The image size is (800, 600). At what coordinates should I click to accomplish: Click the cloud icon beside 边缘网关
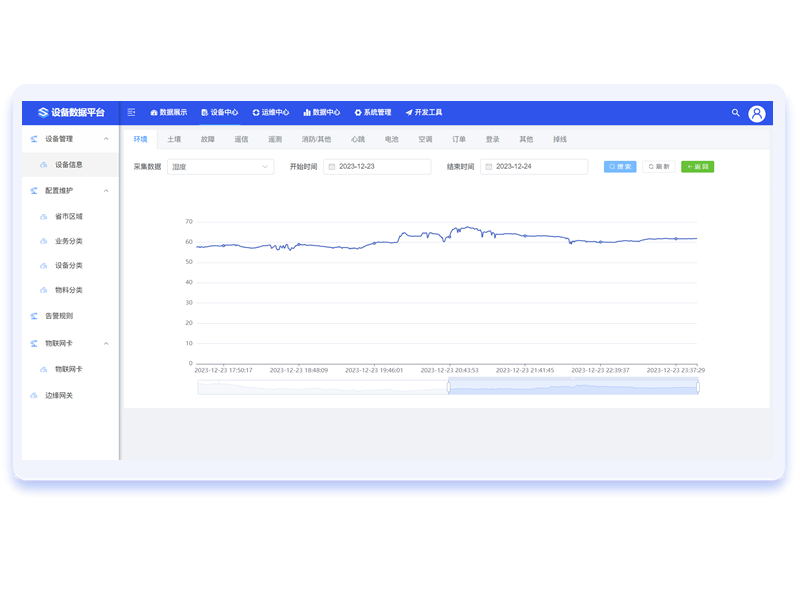coord(34,395)
